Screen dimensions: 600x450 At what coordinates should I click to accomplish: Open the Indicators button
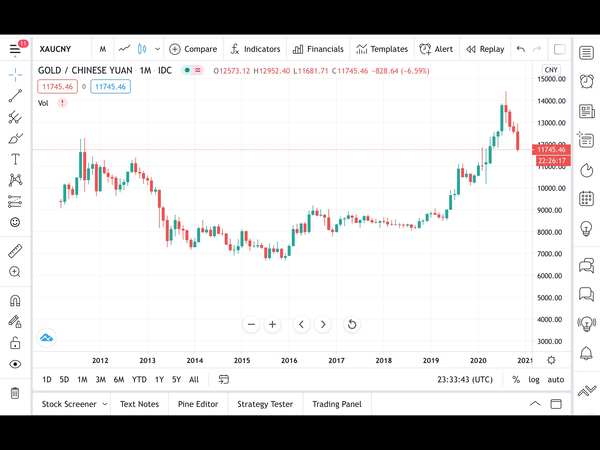point(255,49)
